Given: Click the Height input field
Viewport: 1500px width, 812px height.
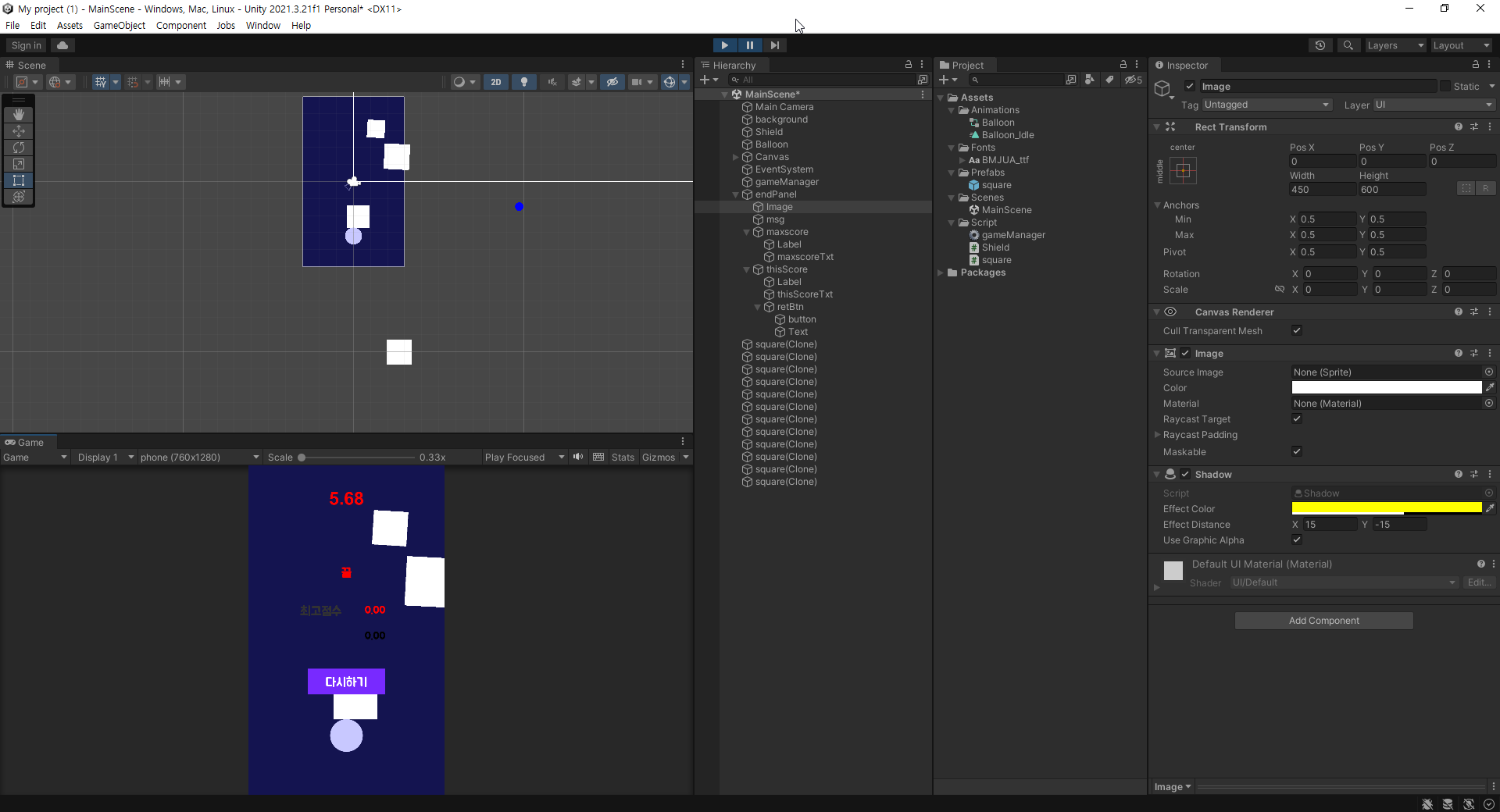Looking at the screenshot, I should coord(1392,190).
